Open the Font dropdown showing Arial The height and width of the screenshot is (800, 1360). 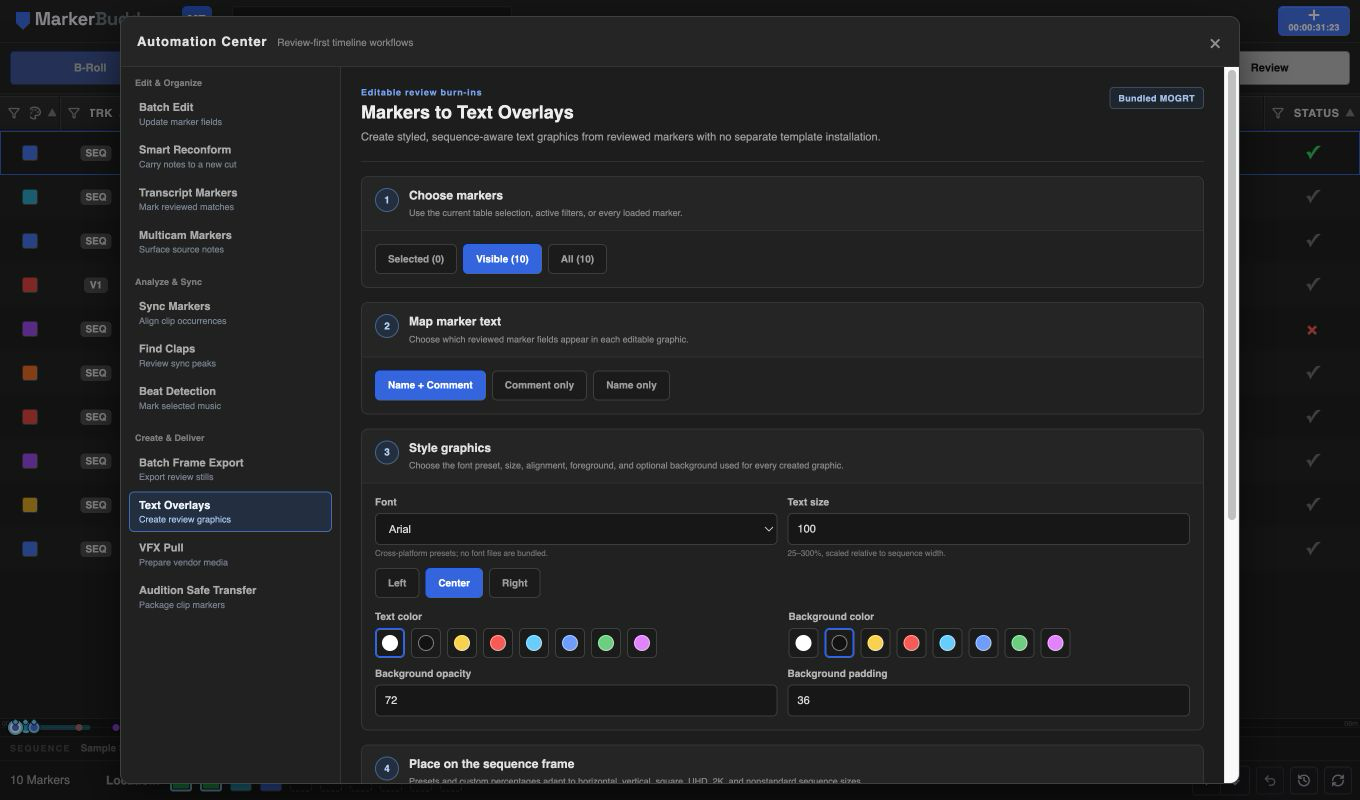(x=576, y=529)
